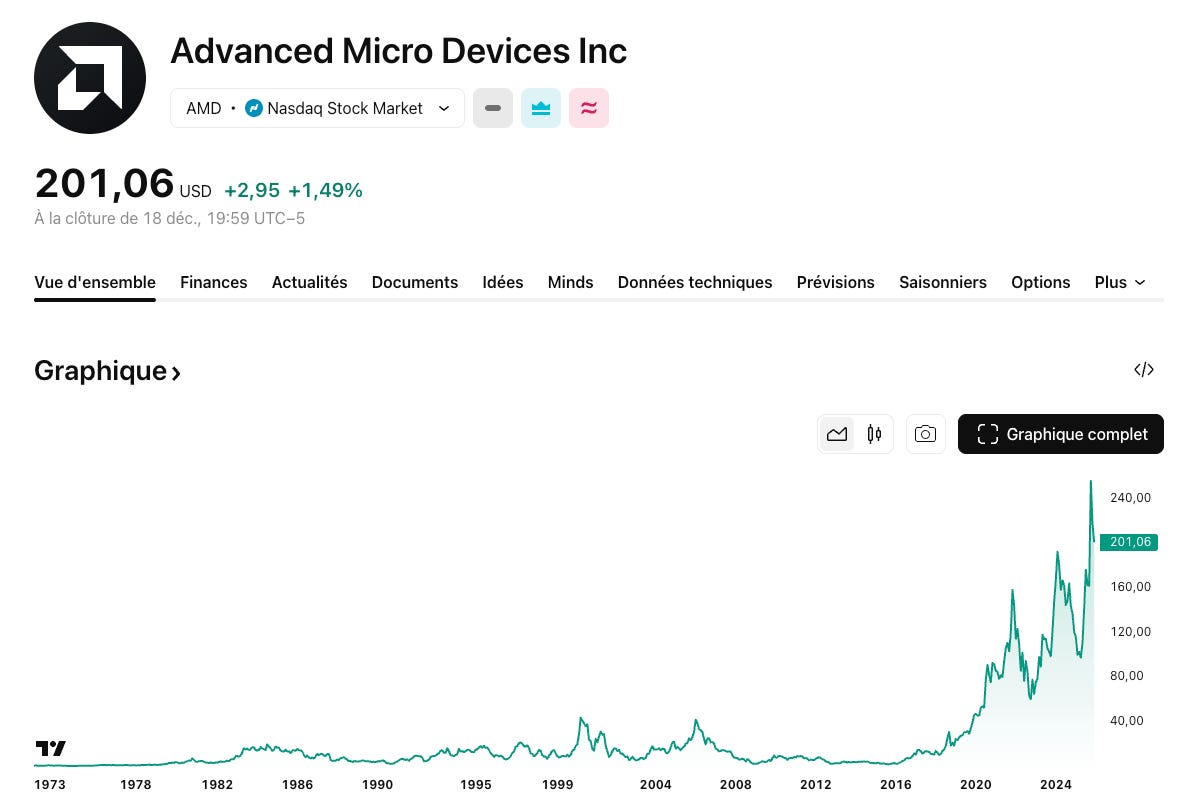The width and height of the screenshot is (1182, 809).
Task: Expand the Plus tab dropdown
Action: point(1120,282)
